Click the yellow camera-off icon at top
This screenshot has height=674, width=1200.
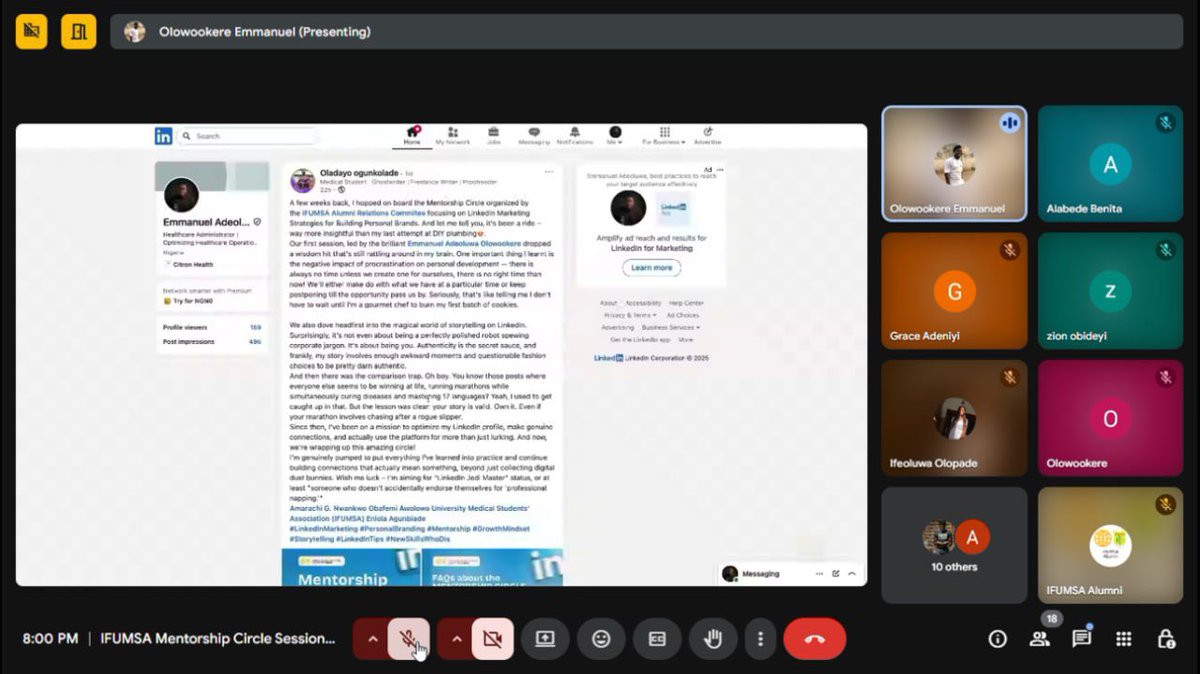pos(32,31)
